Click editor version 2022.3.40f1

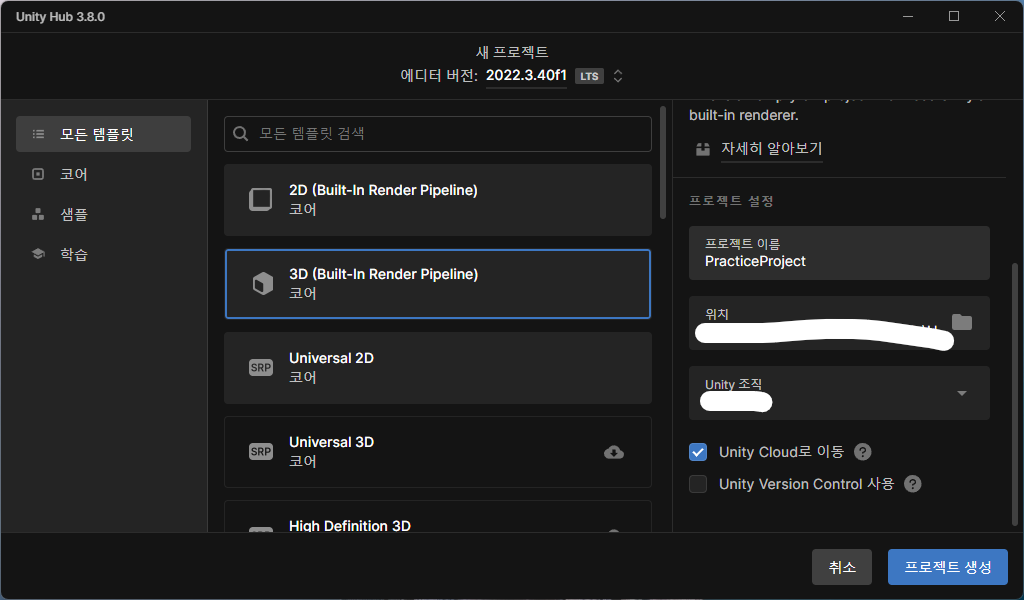click(526, 76)
